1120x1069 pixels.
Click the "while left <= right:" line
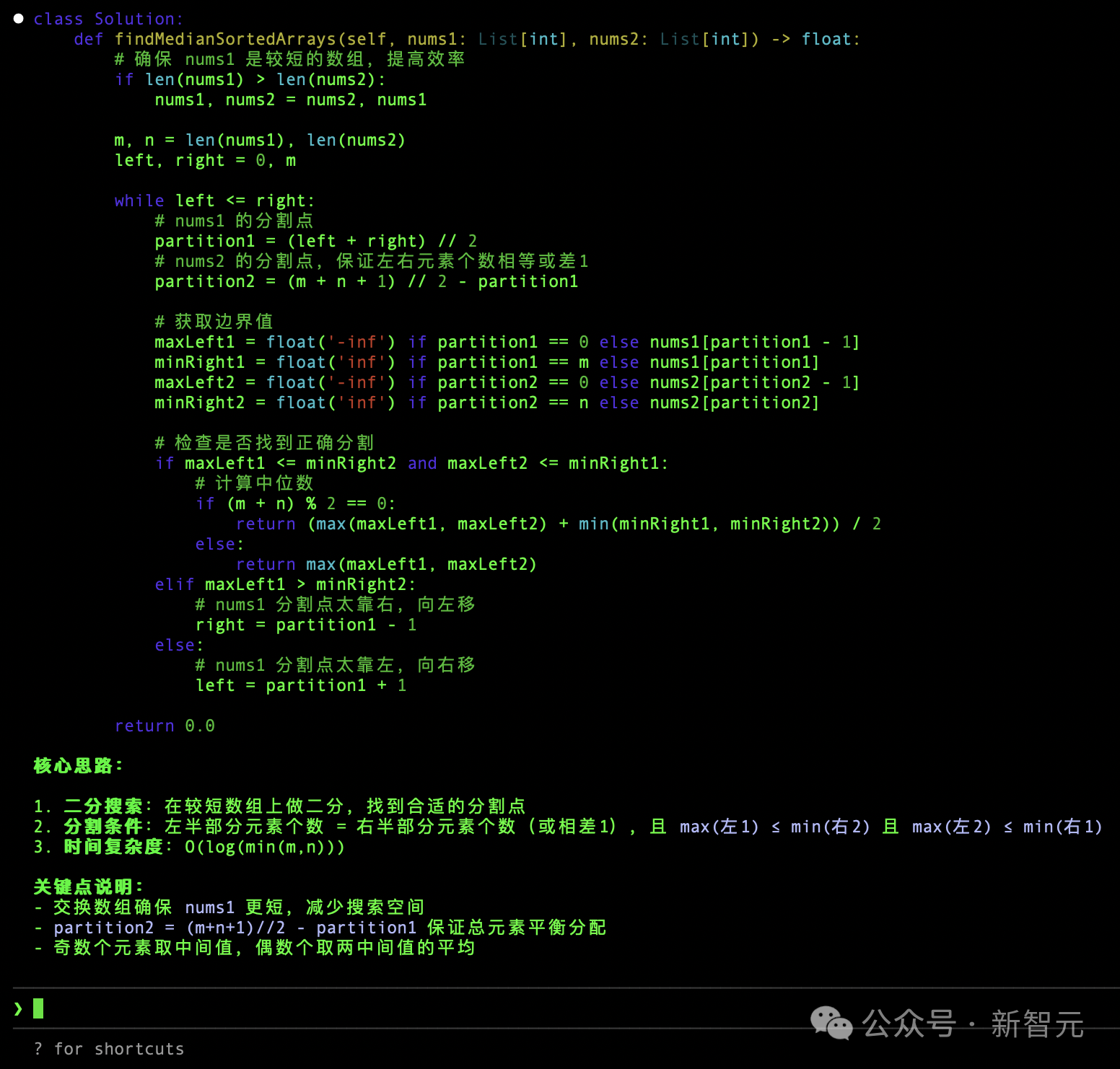(214, 201)
